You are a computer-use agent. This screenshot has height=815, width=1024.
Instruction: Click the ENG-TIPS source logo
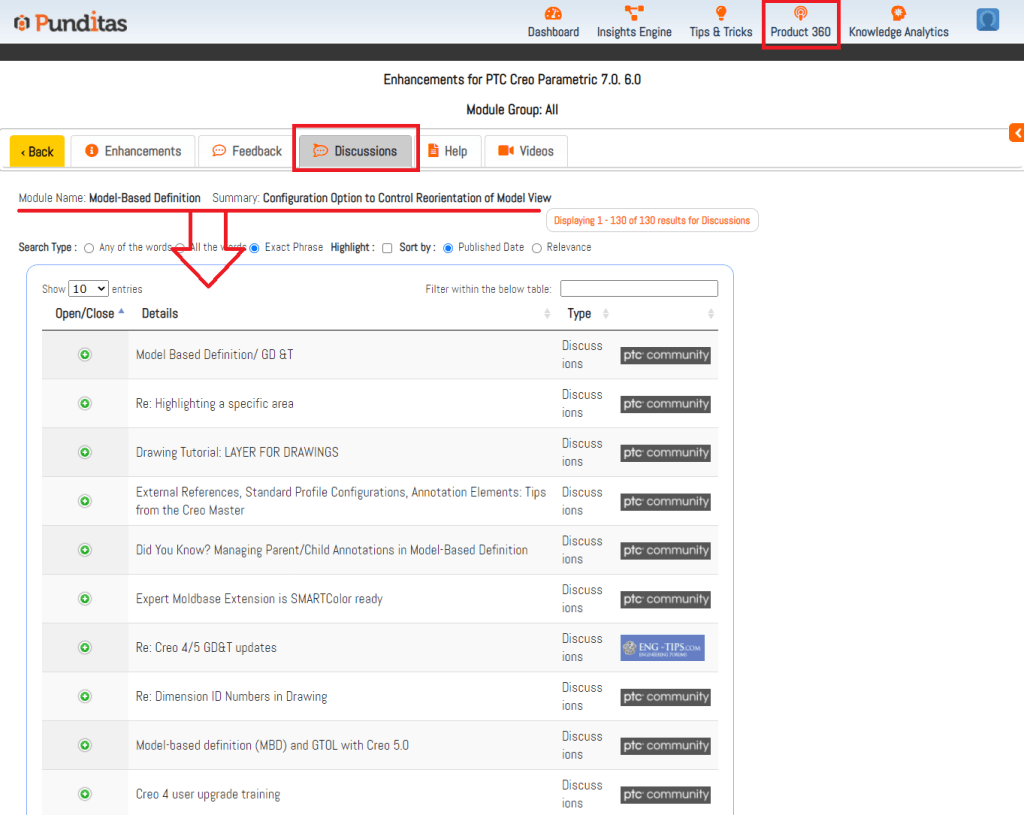coord(662,648)
